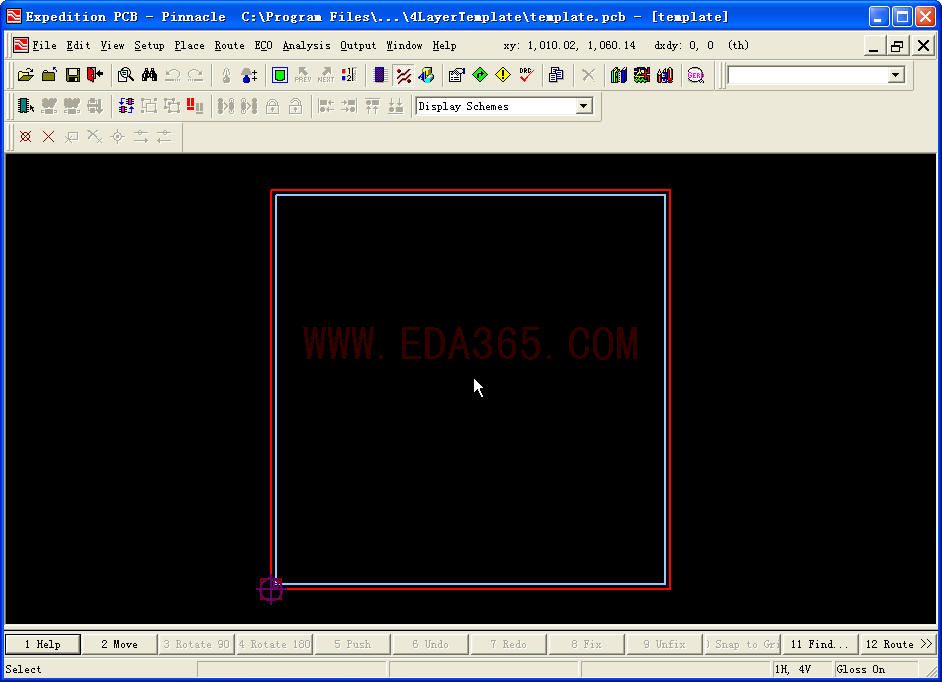Open Editor Control properties icon

pos(457,75)
